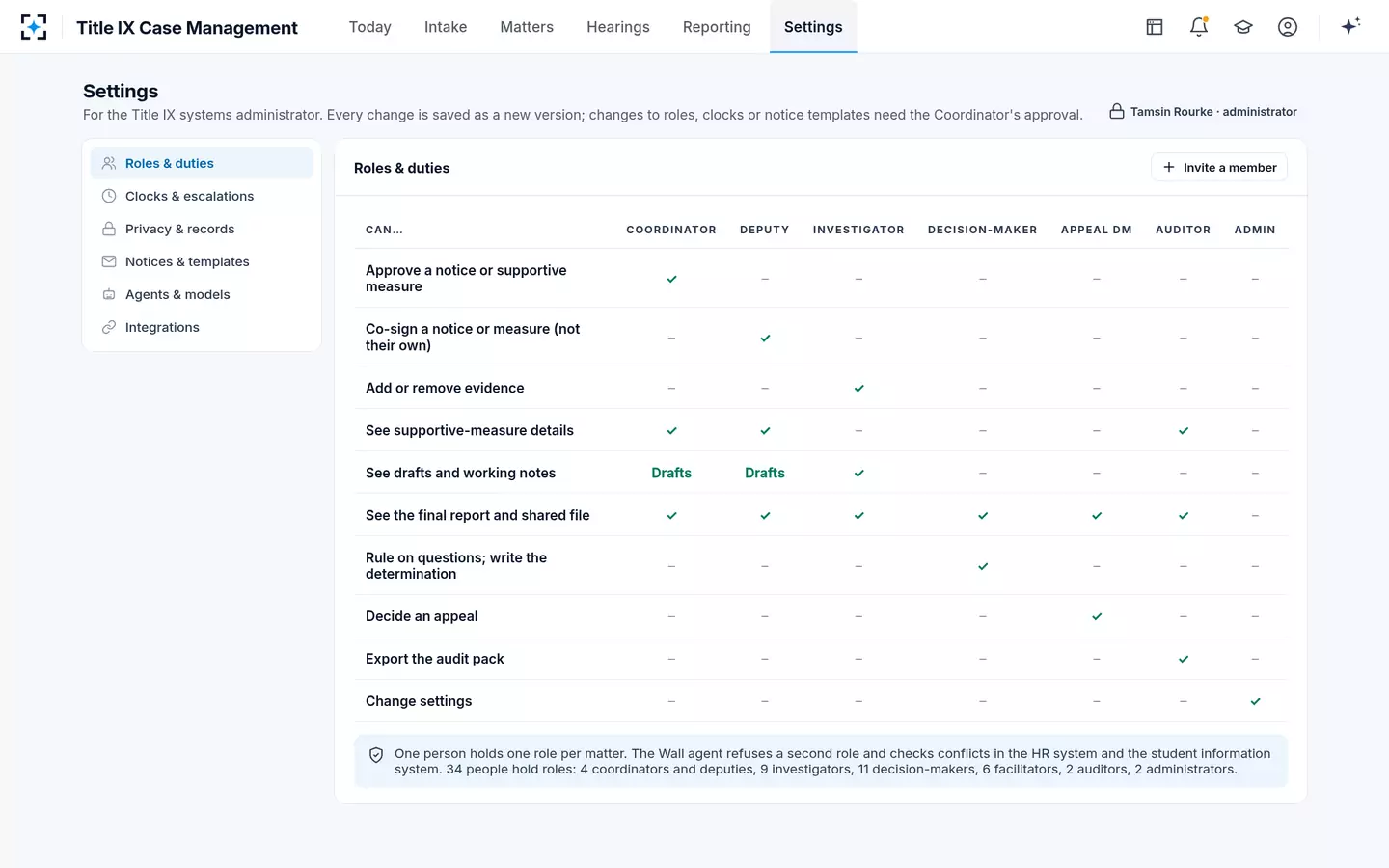Open the Reporting tab

(717, 27)
